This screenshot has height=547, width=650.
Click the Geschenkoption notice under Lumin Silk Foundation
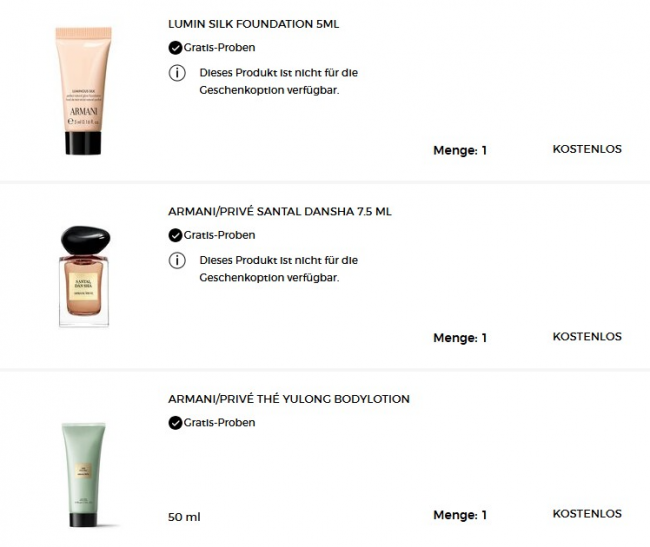click(x=279, y=81)
